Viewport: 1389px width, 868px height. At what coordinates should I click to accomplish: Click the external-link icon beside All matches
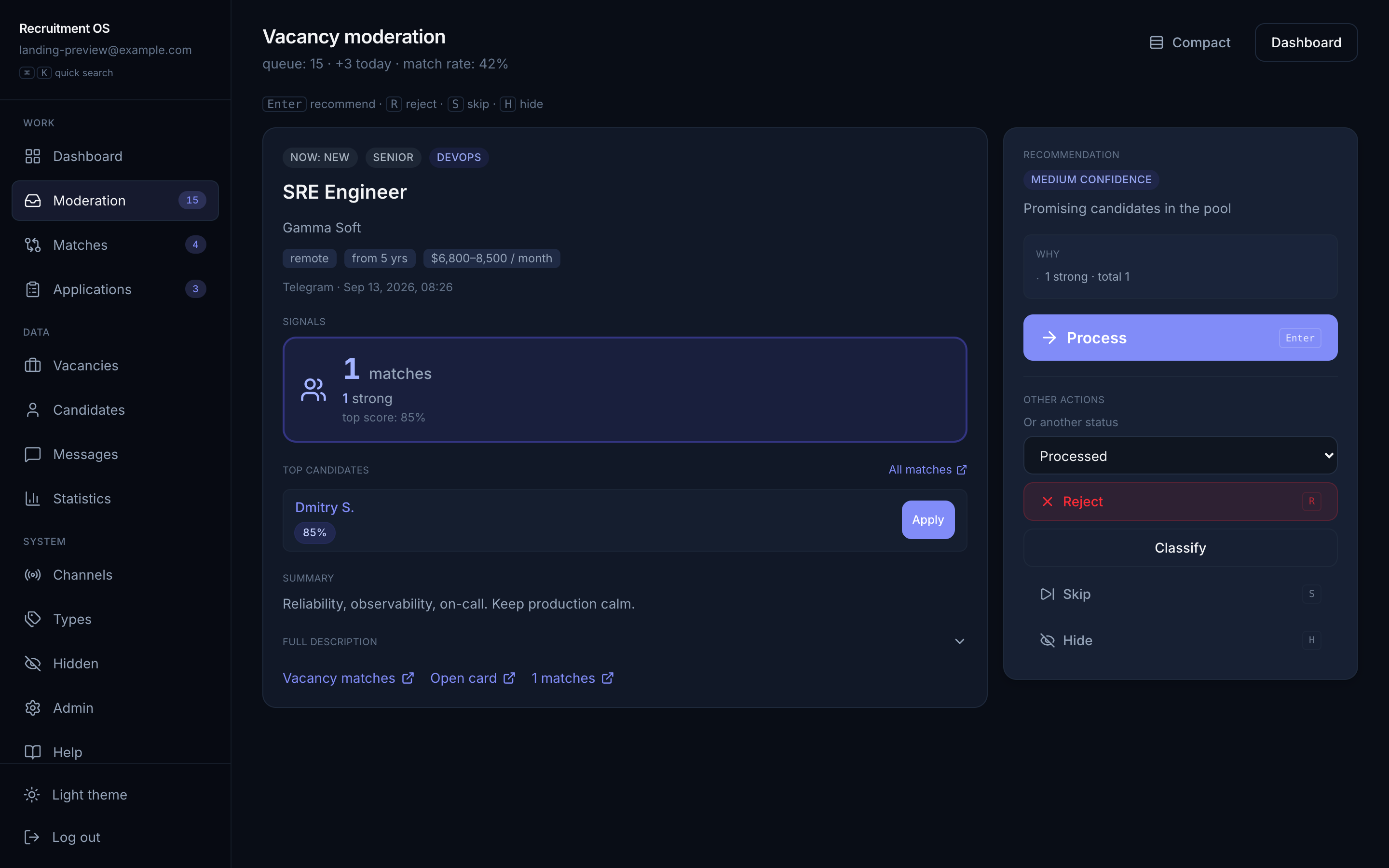click(x=961, y=470)
